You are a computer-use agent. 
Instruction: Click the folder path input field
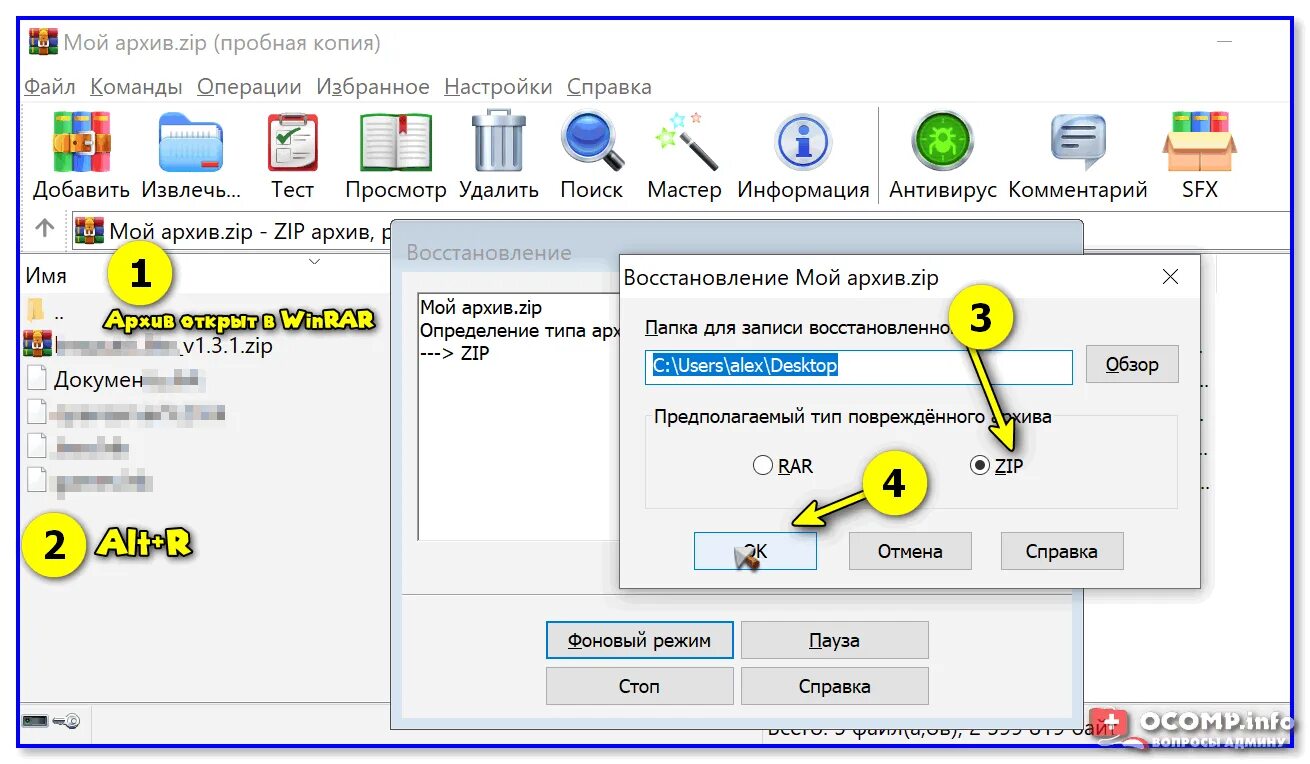pyautogui.click(x=859, y=366)
